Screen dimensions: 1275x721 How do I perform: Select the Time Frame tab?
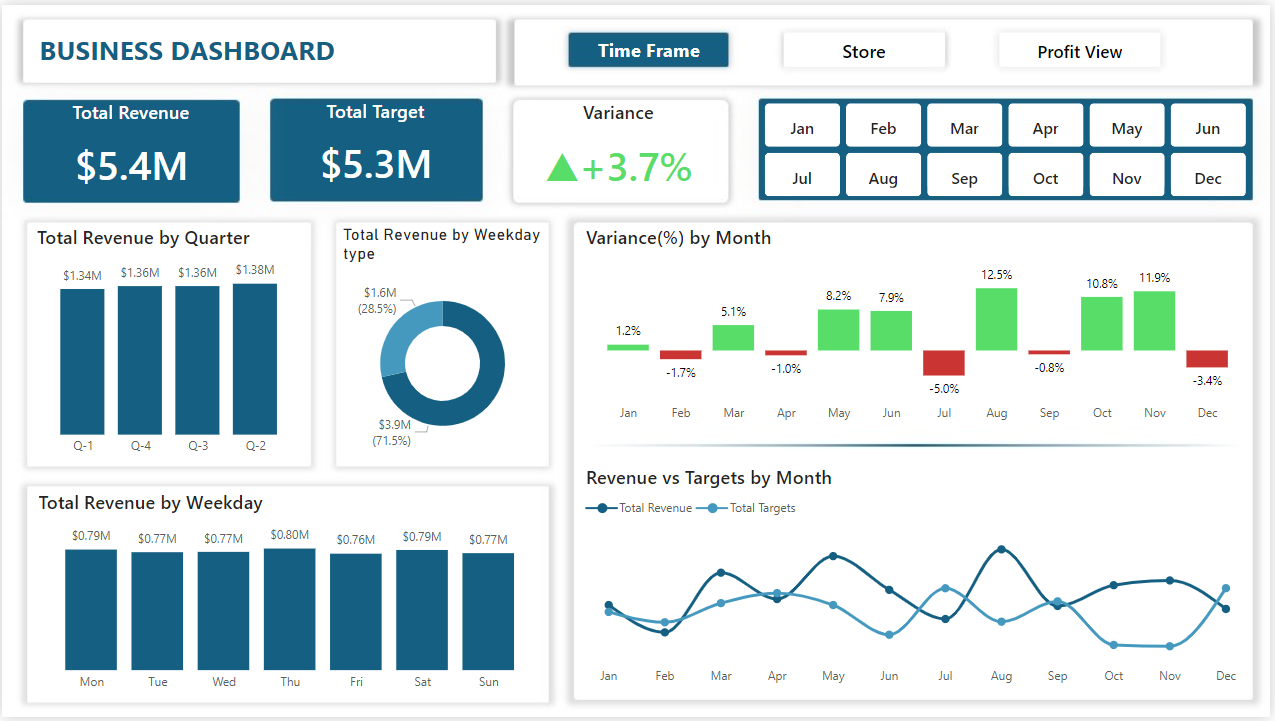pyautogui.click(x=648, y=50)
